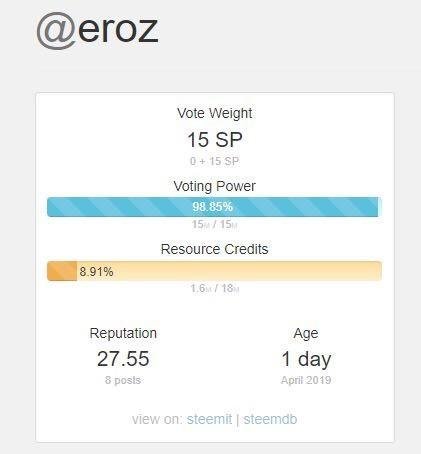Click the Age label

point(306,333)
